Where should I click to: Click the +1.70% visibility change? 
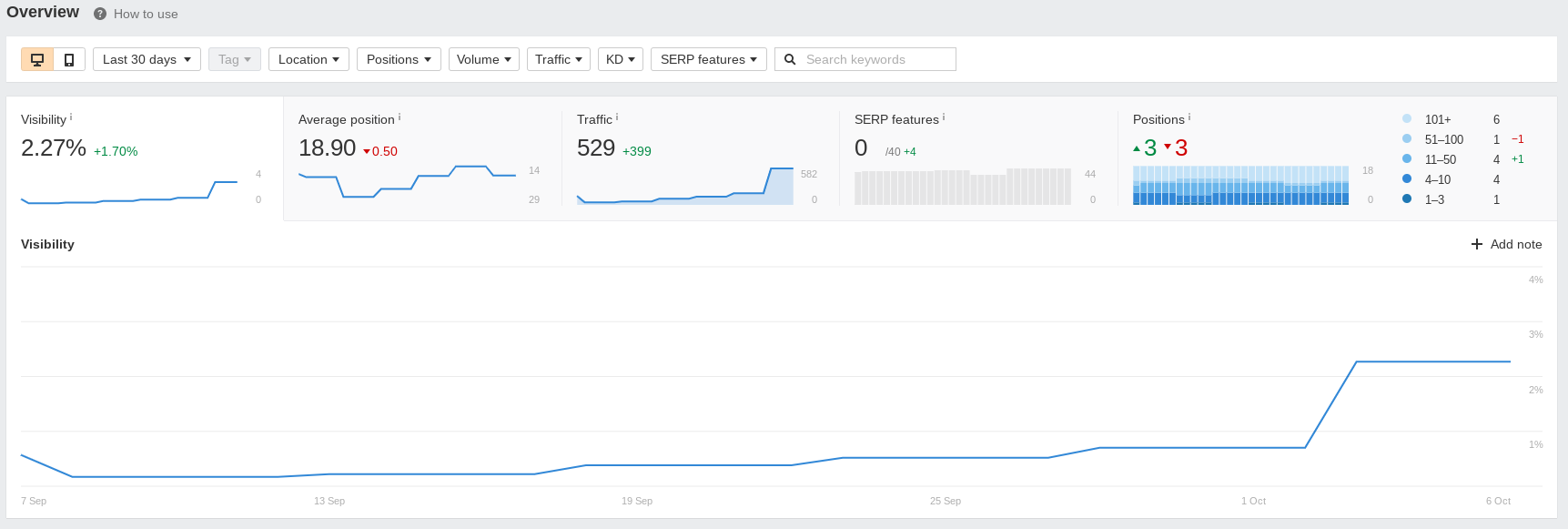click(116, 151)
